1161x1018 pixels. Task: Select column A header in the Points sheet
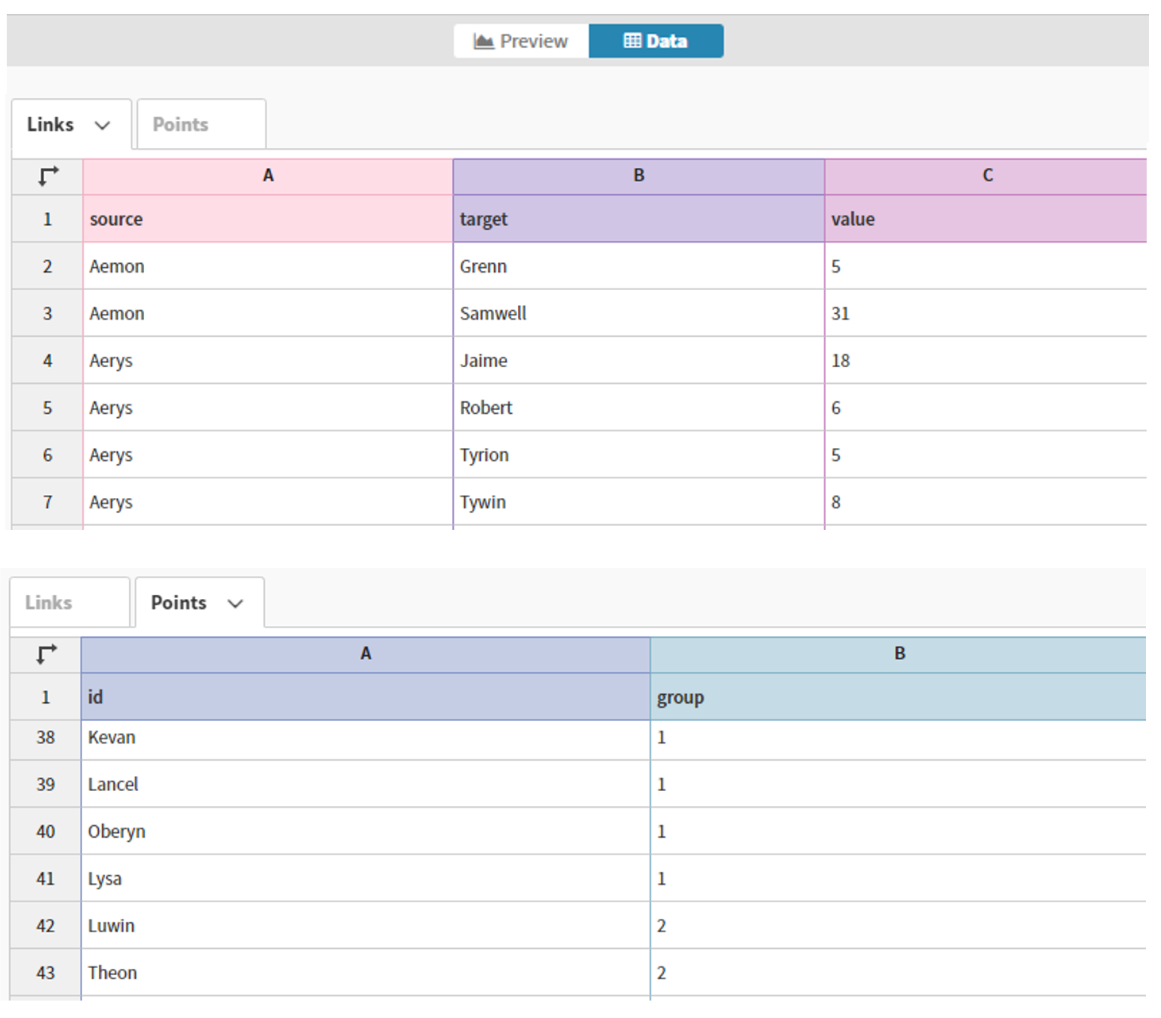366,654
